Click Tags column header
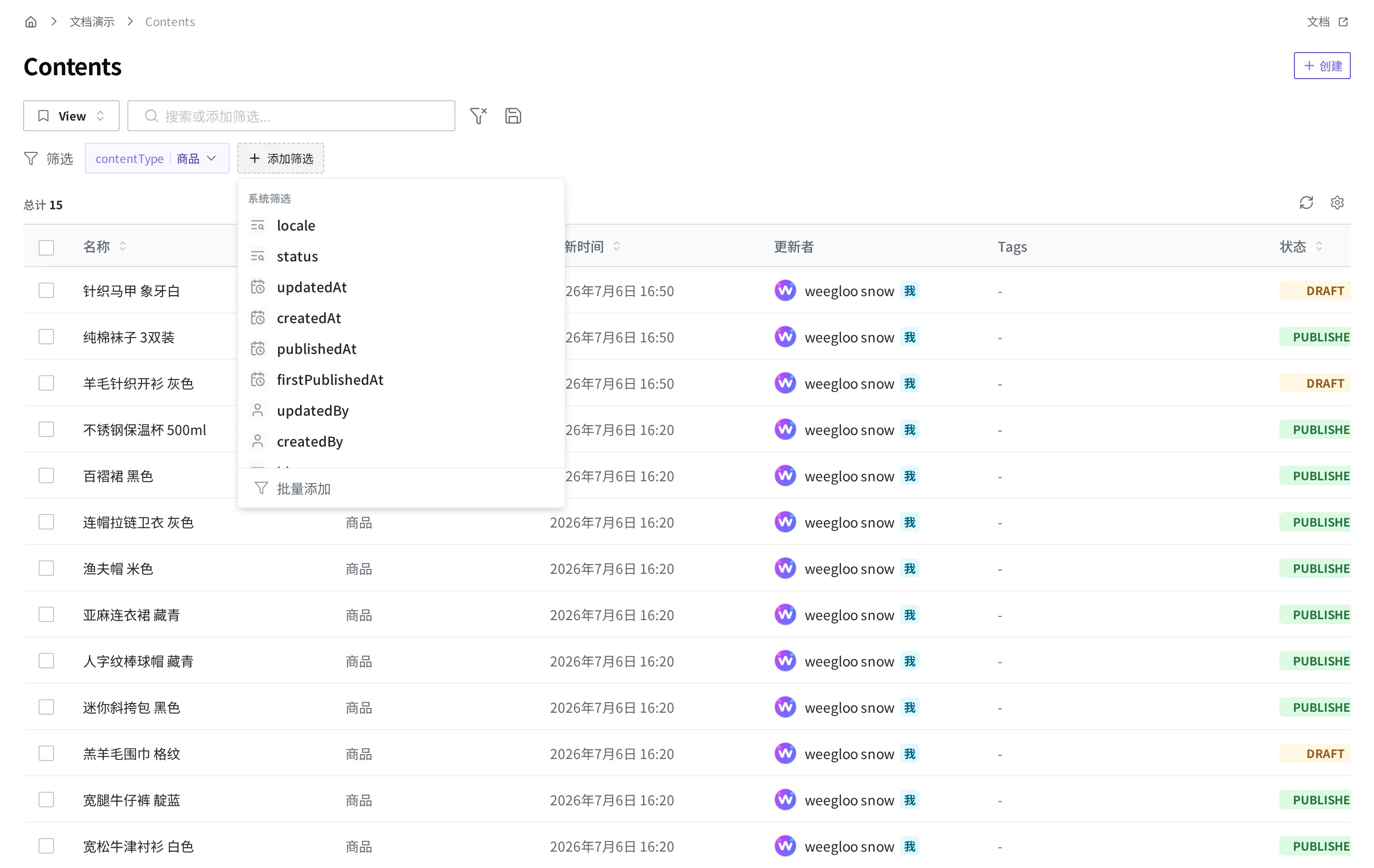 coord(1012,246)
